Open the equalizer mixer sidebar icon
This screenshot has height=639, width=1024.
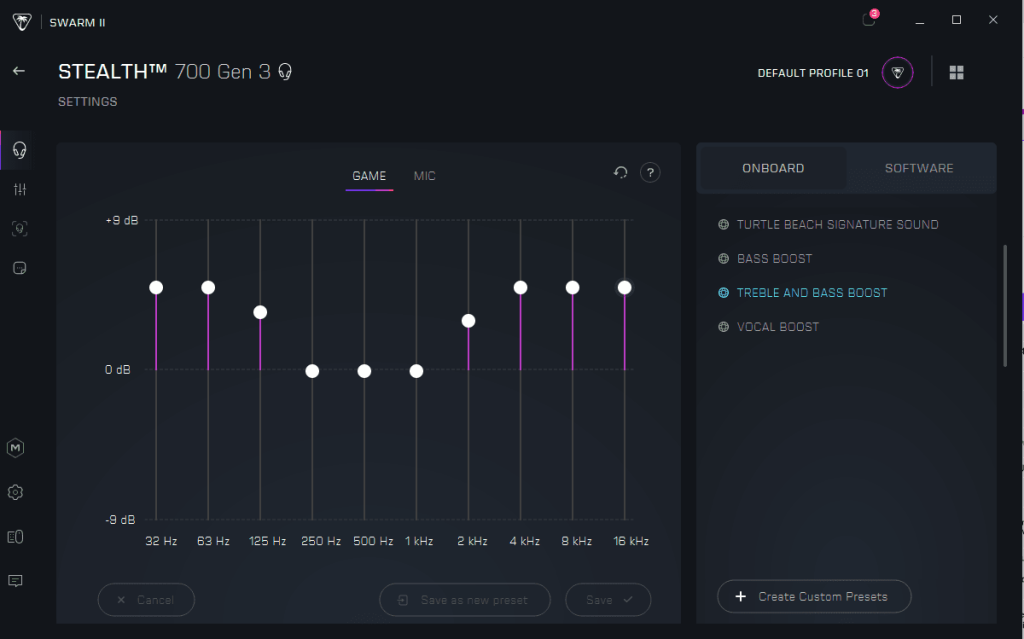point(18,189)
